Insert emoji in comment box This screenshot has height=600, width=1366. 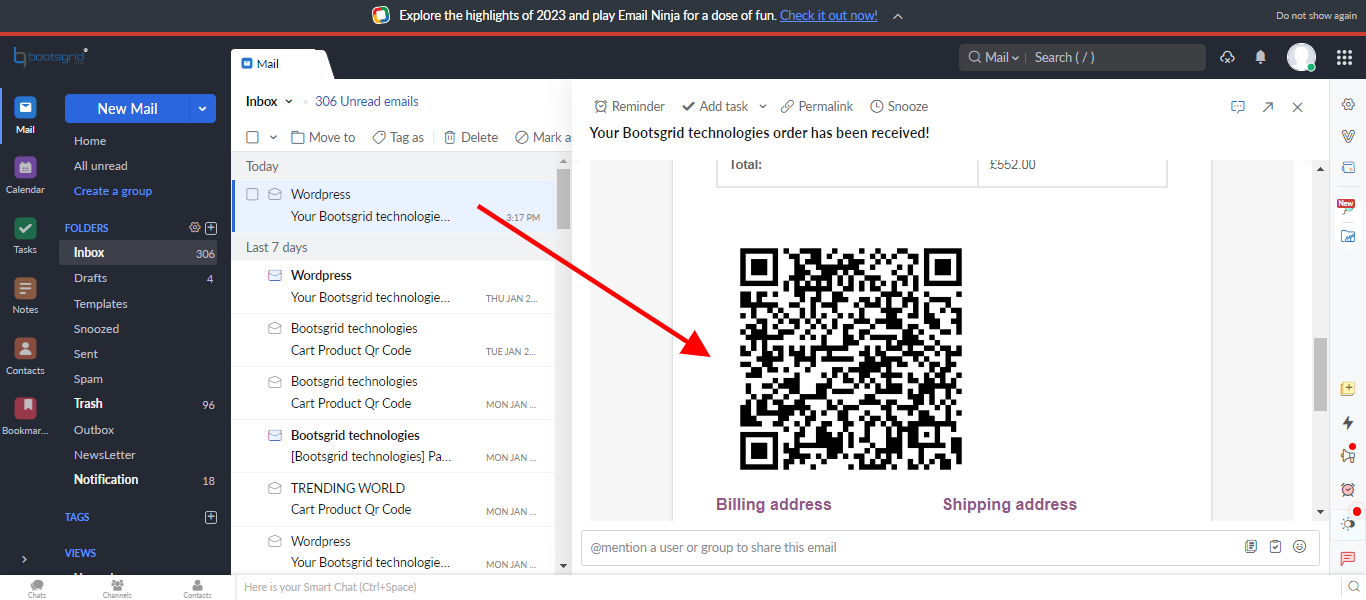[x=1300, y=547]
